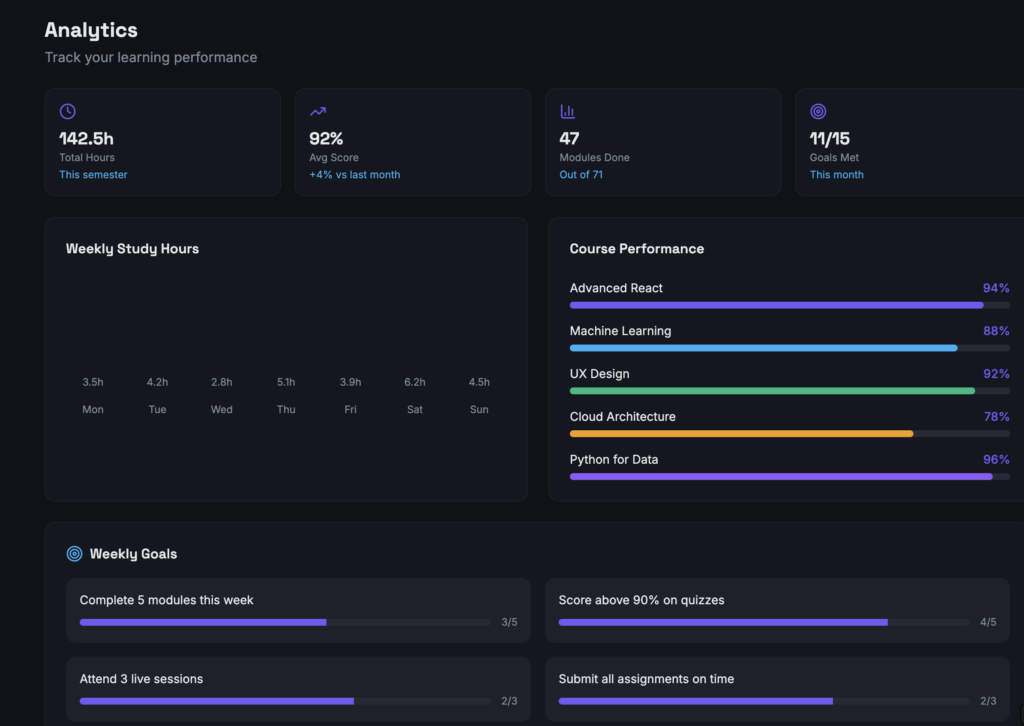Click the target icon above Goals Met
Viewport: 1024px width, 726px height.
[x=818, y=112]
